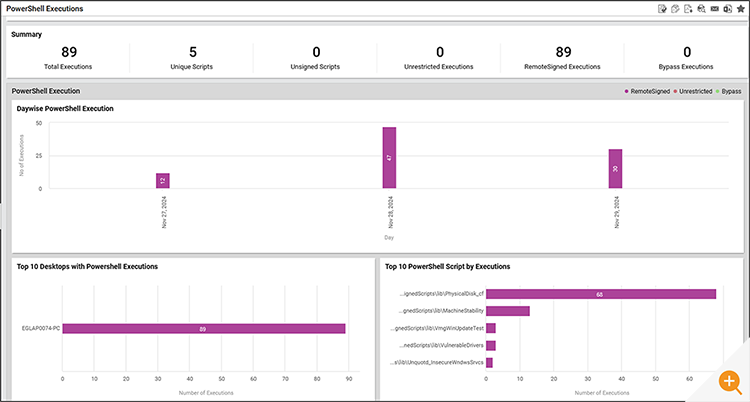Click the magnifier search icon in the header

(702, 9)
